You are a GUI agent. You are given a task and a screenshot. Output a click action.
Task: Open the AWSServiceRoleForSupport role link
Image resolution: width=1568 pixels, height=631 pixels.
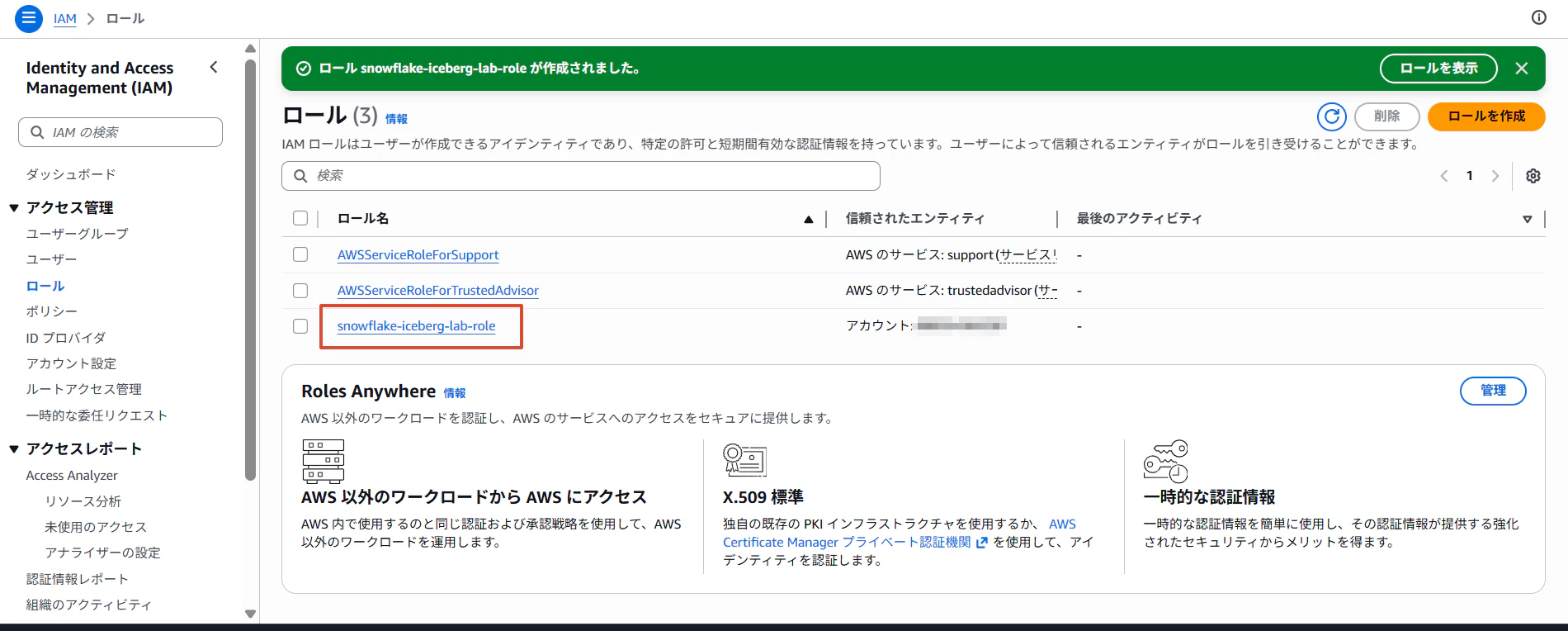pos(418,255)
